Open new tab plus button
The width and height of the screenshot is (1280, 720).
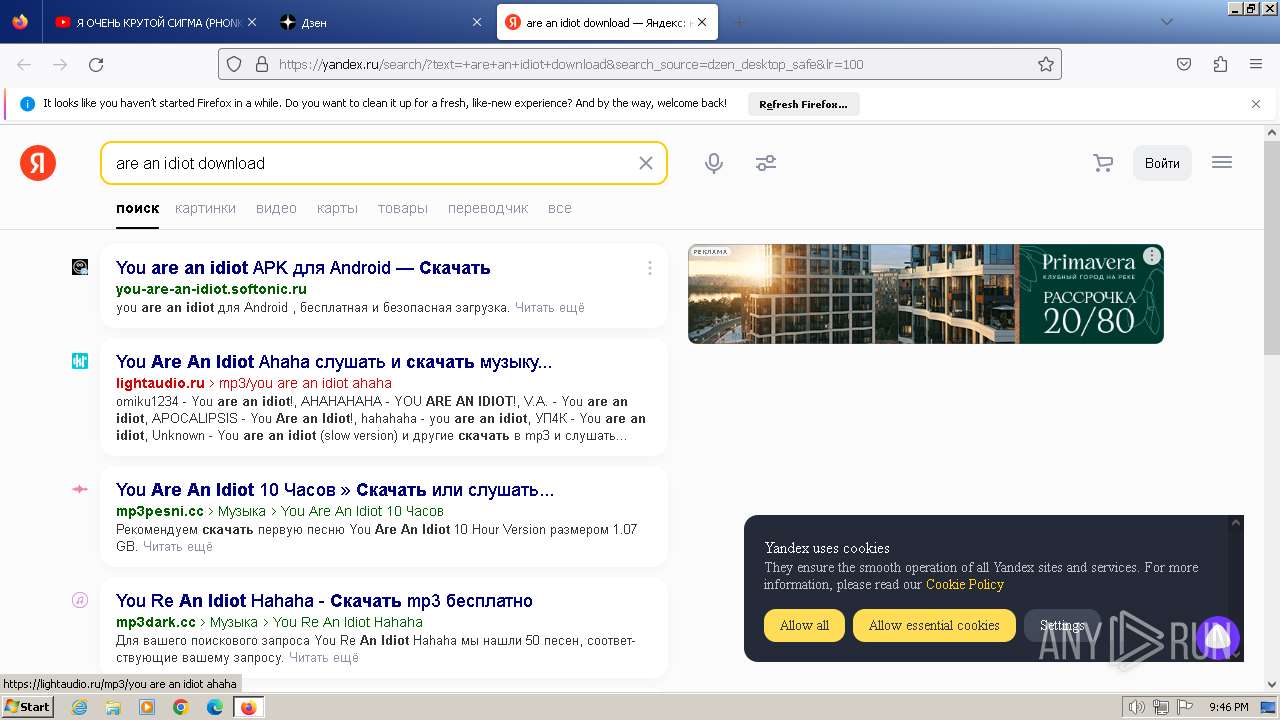[739, 22]
